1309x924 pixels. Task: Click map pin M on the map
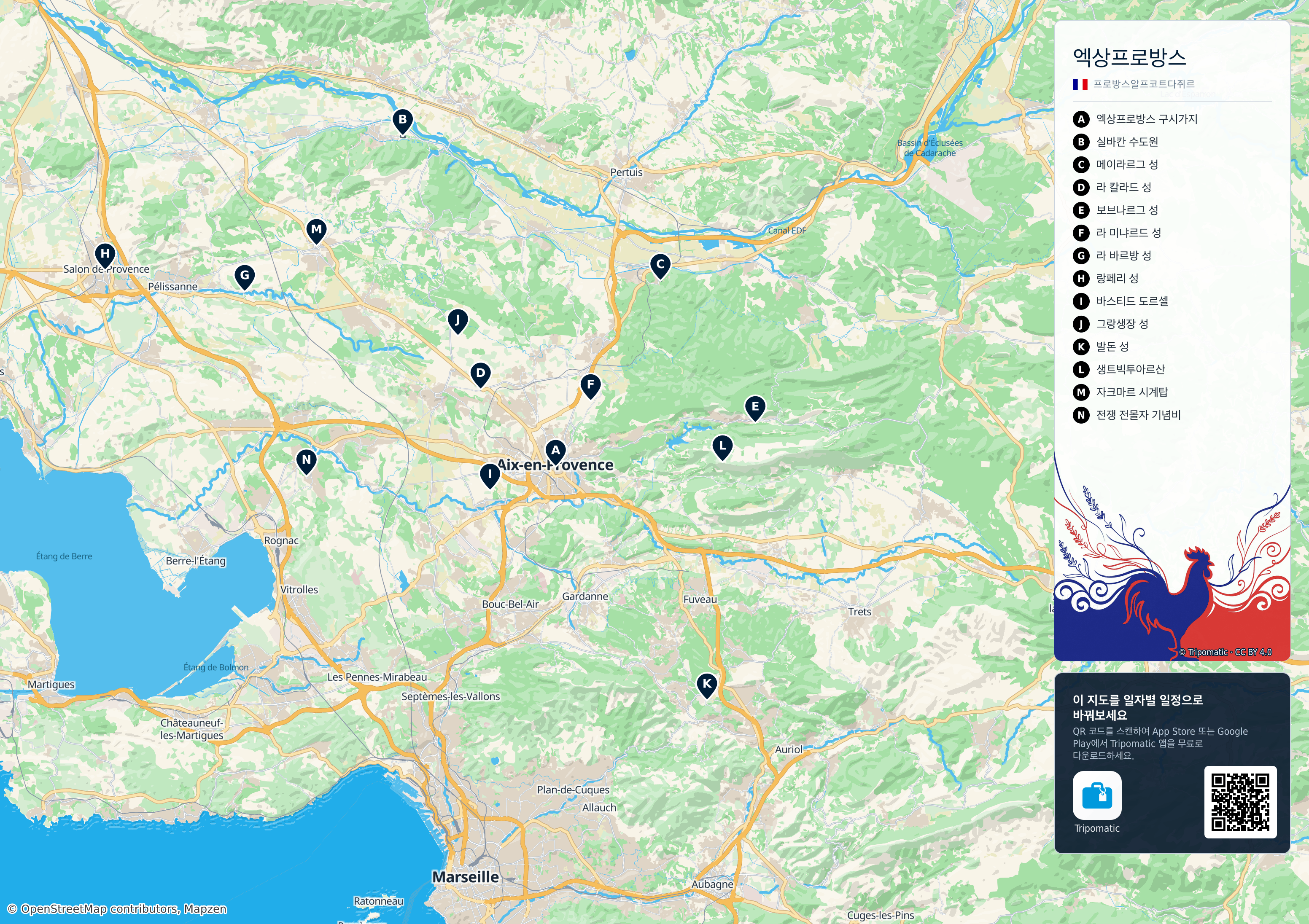tap(316, 231)
